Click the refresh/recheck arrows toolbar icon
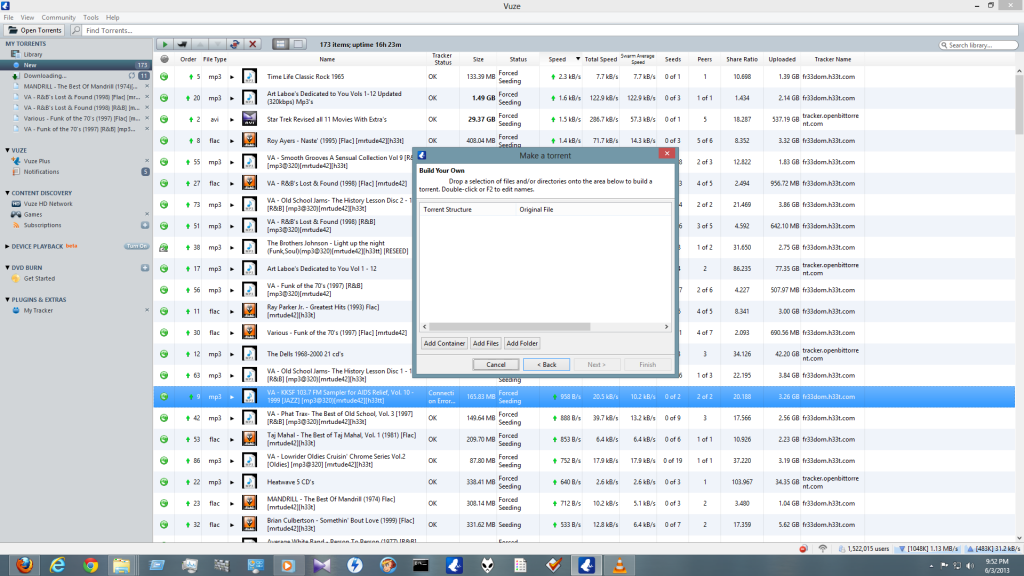Viewport: 1024px width, 576px height. click(235, 44)
